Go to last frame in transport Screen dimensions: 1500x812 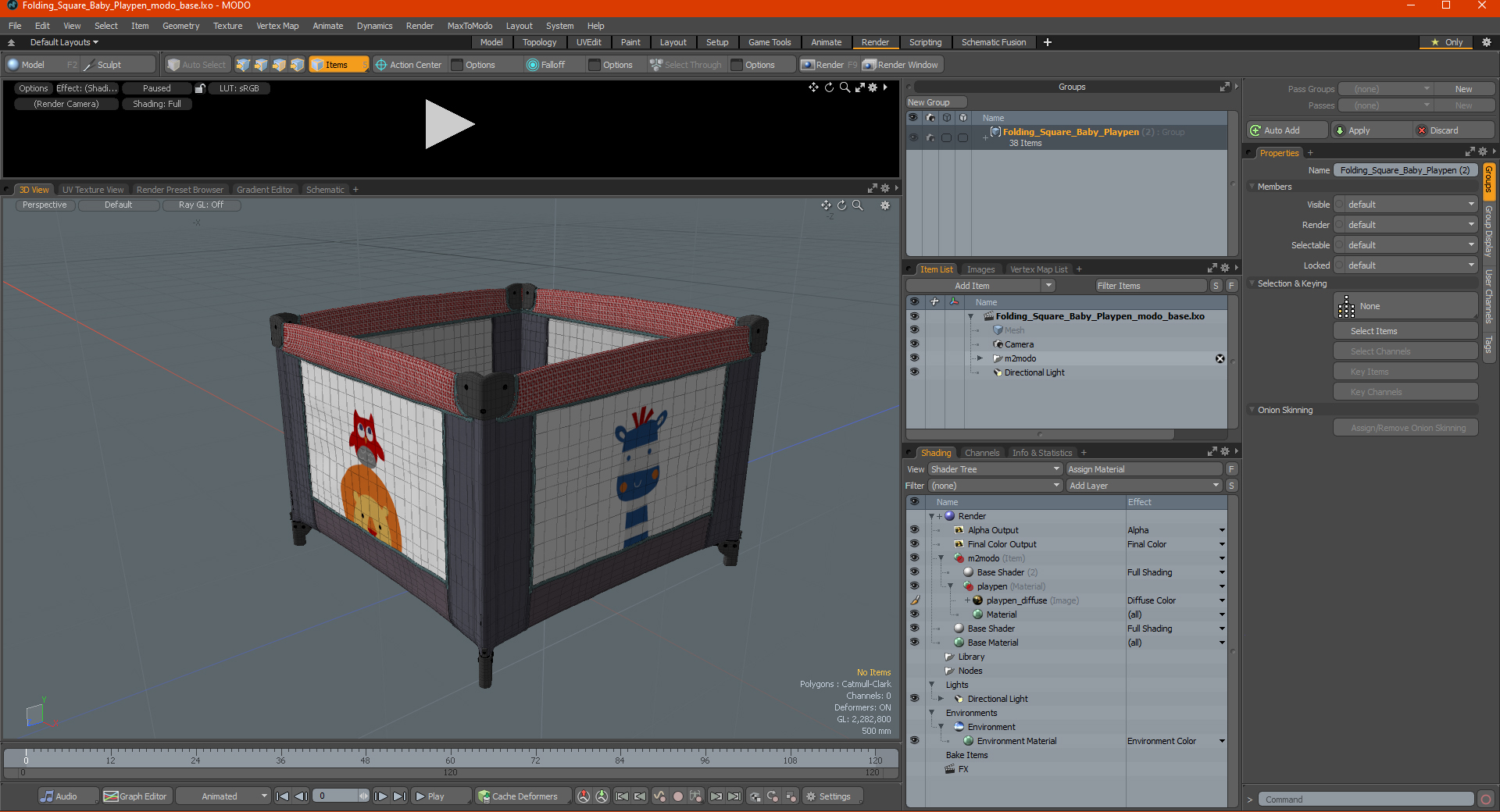click(399, 796)
